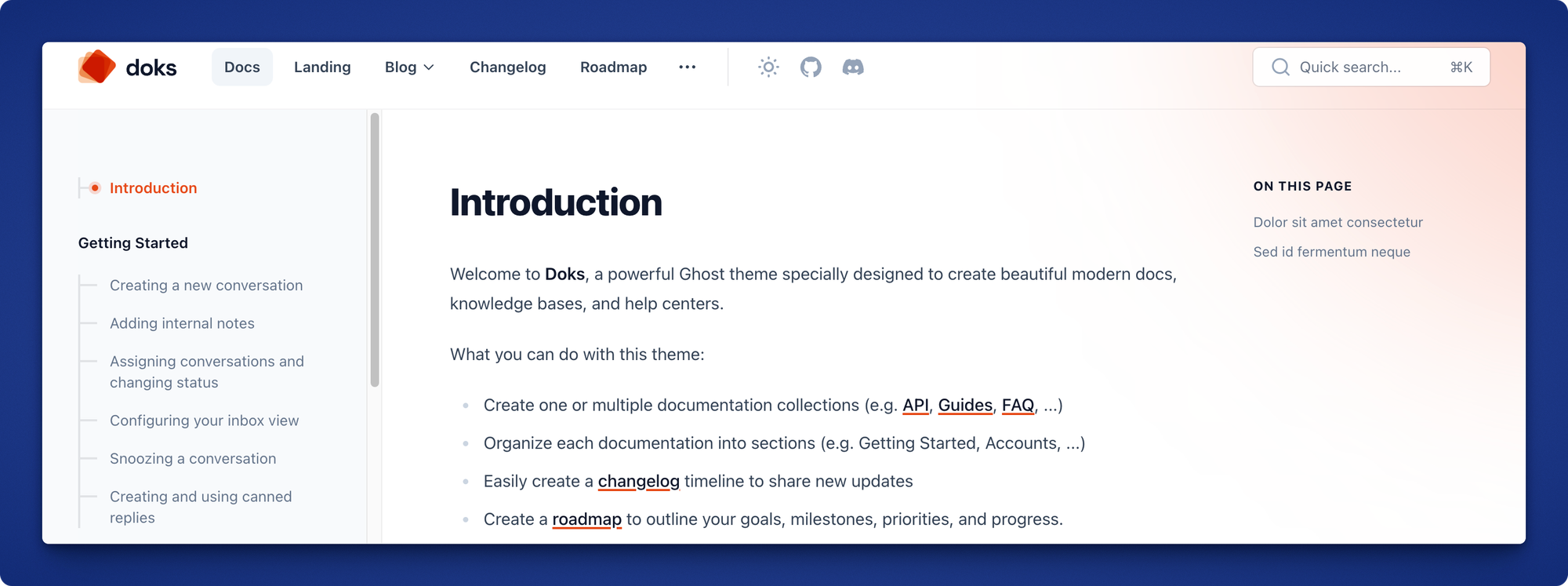Screen dimensions: 1568x586
Task: Follow the changelog link in text
Action: click(639, 481)
